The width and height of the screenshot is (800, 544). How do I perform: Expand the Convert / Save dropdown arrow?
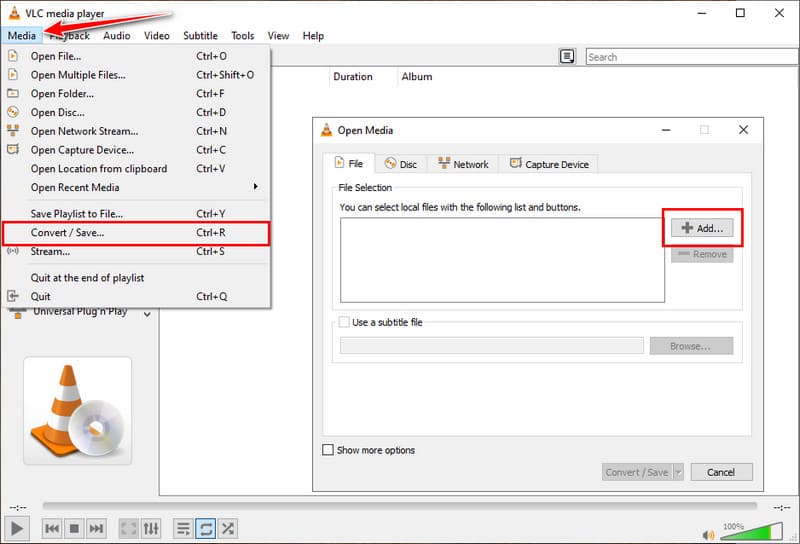[x=678, y=472]
